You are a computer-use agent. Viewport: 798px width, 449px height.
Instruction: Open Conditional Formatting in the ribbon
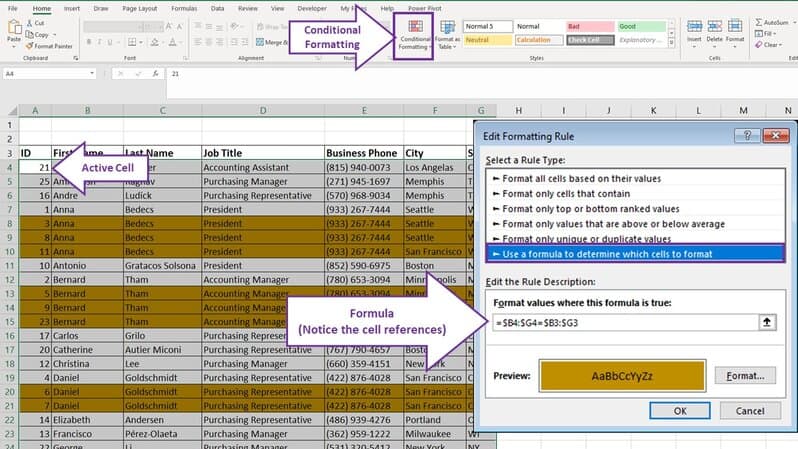(x=415, y=36)
